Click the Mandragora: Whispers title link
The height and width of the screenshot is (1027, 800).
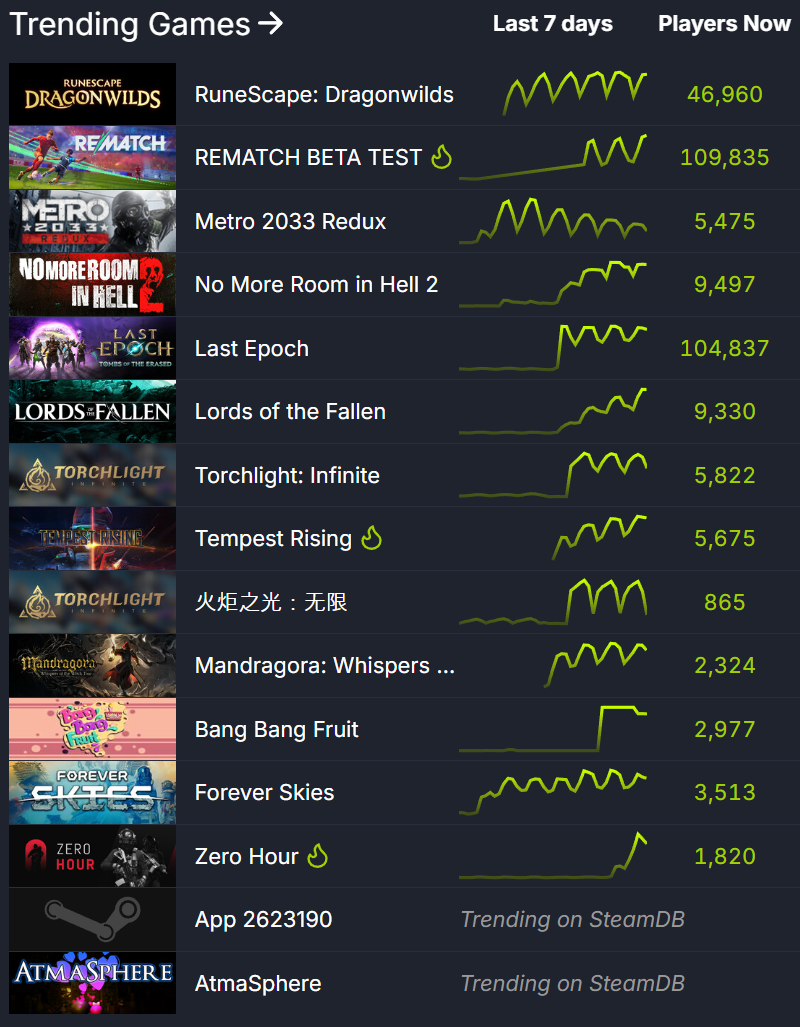pyautogui.click(x=324, y=665)
